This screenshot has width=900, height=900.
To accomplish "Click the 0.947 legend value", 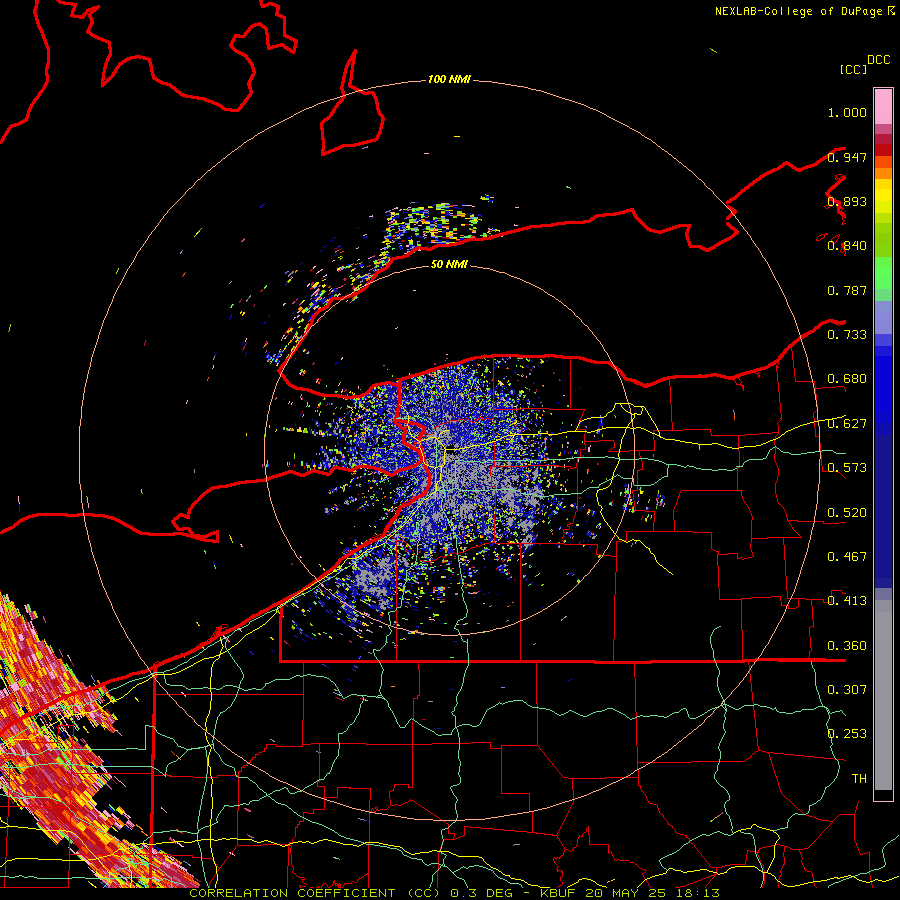I will pos(847,157).
